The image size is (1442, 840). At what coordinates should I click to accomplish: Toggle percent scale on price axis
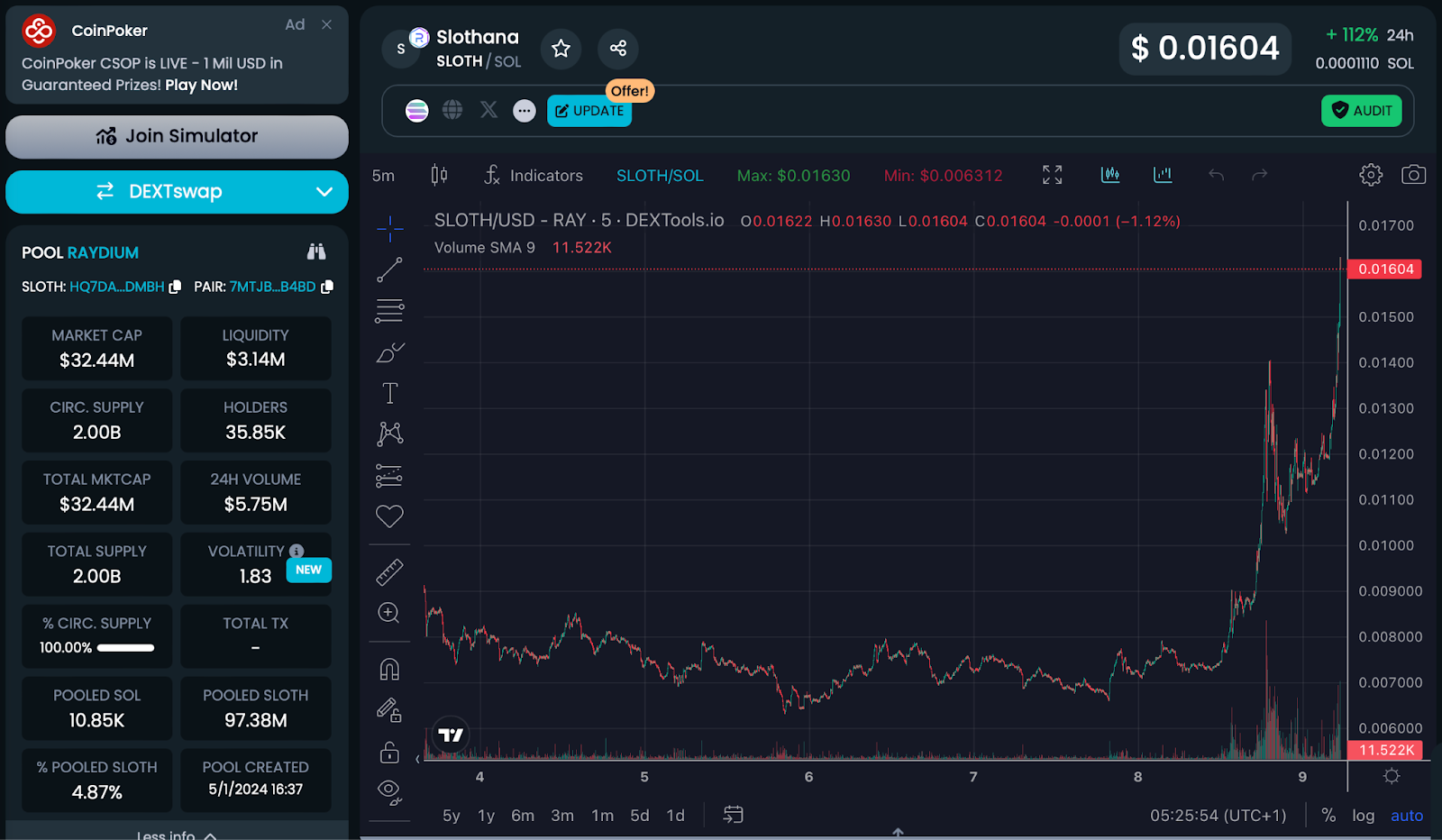click(x=1328, y=815)
